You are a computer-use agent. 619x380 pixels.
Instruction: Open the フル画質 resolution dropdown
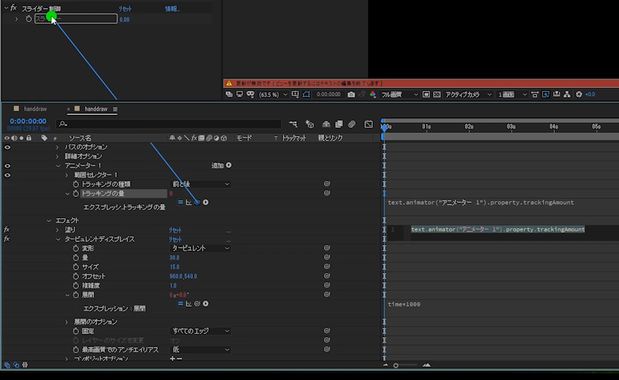coord(399,95)
